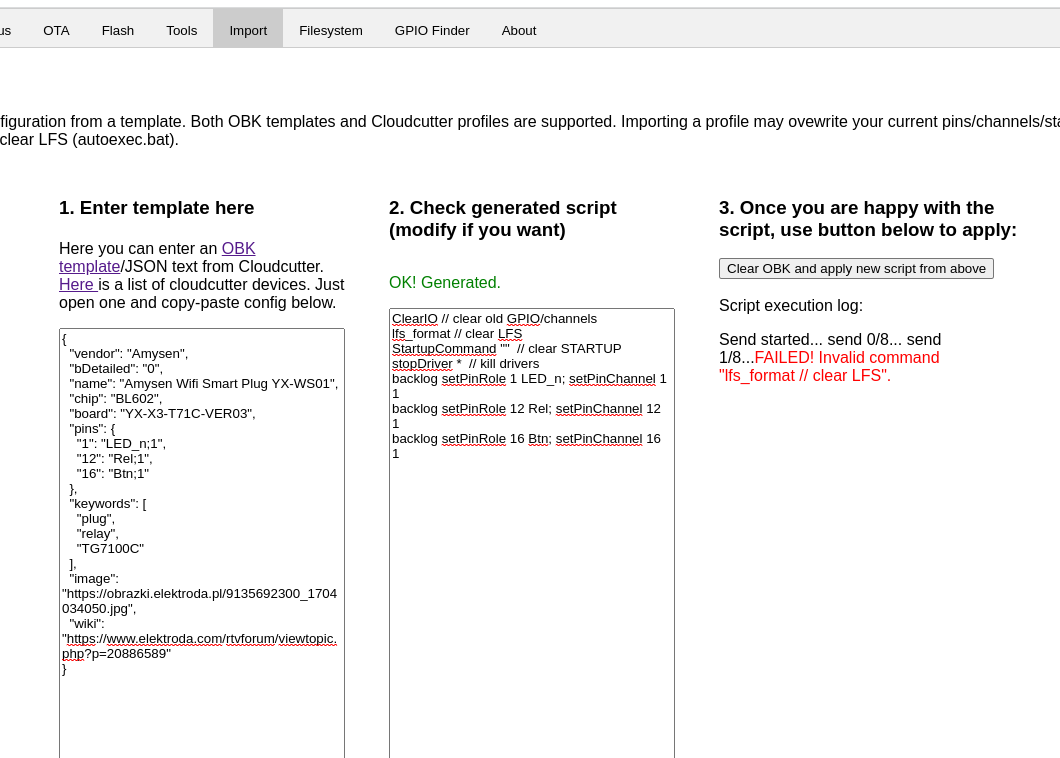
Task: Click the 'OK! Generated.' status message
Action: point(445,283)
